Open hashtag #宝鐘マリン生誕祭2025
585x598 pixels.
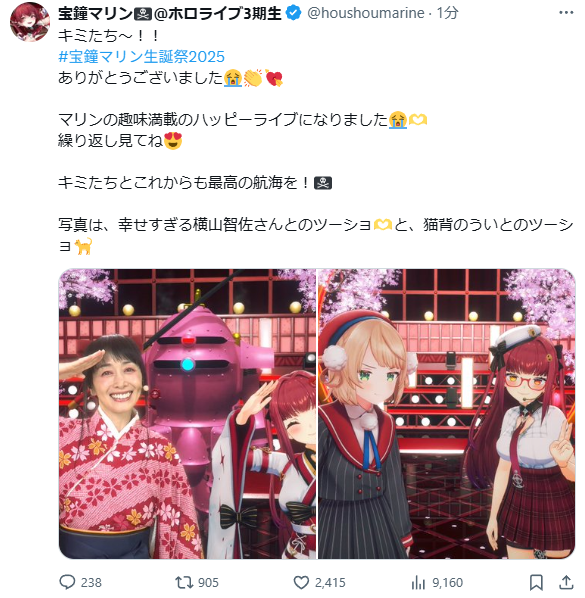(x=141, y=57)
